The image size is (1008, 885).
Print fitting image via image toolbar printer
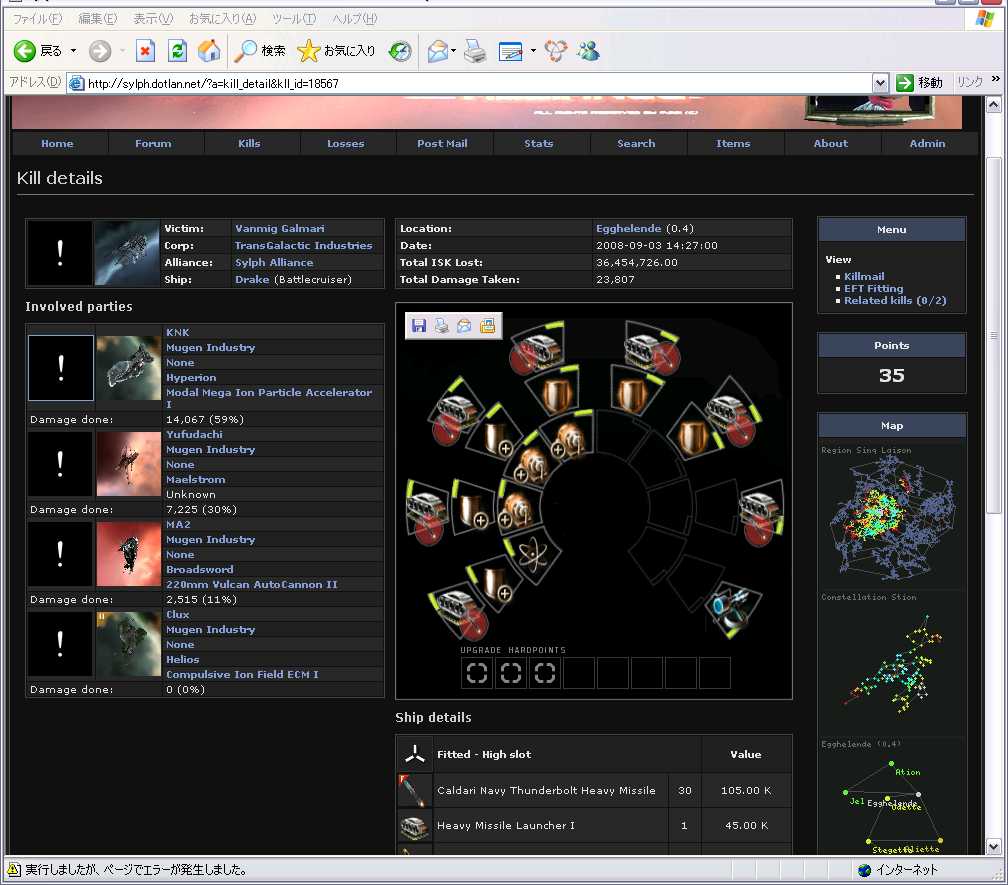click(x=442, y=326)
